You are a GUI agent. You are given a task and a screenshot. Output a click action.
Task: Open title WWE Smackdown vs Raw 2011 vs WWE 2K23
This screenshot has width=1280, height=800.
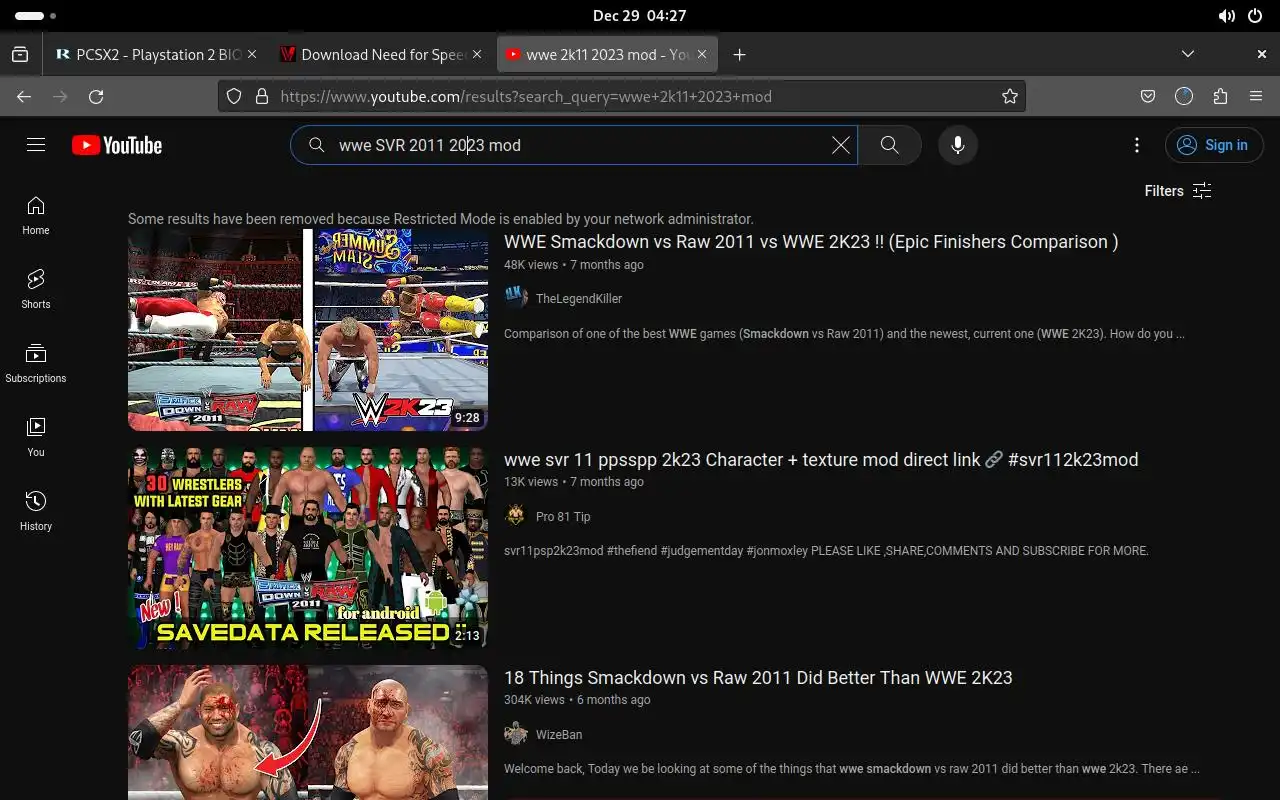point(811,242)
